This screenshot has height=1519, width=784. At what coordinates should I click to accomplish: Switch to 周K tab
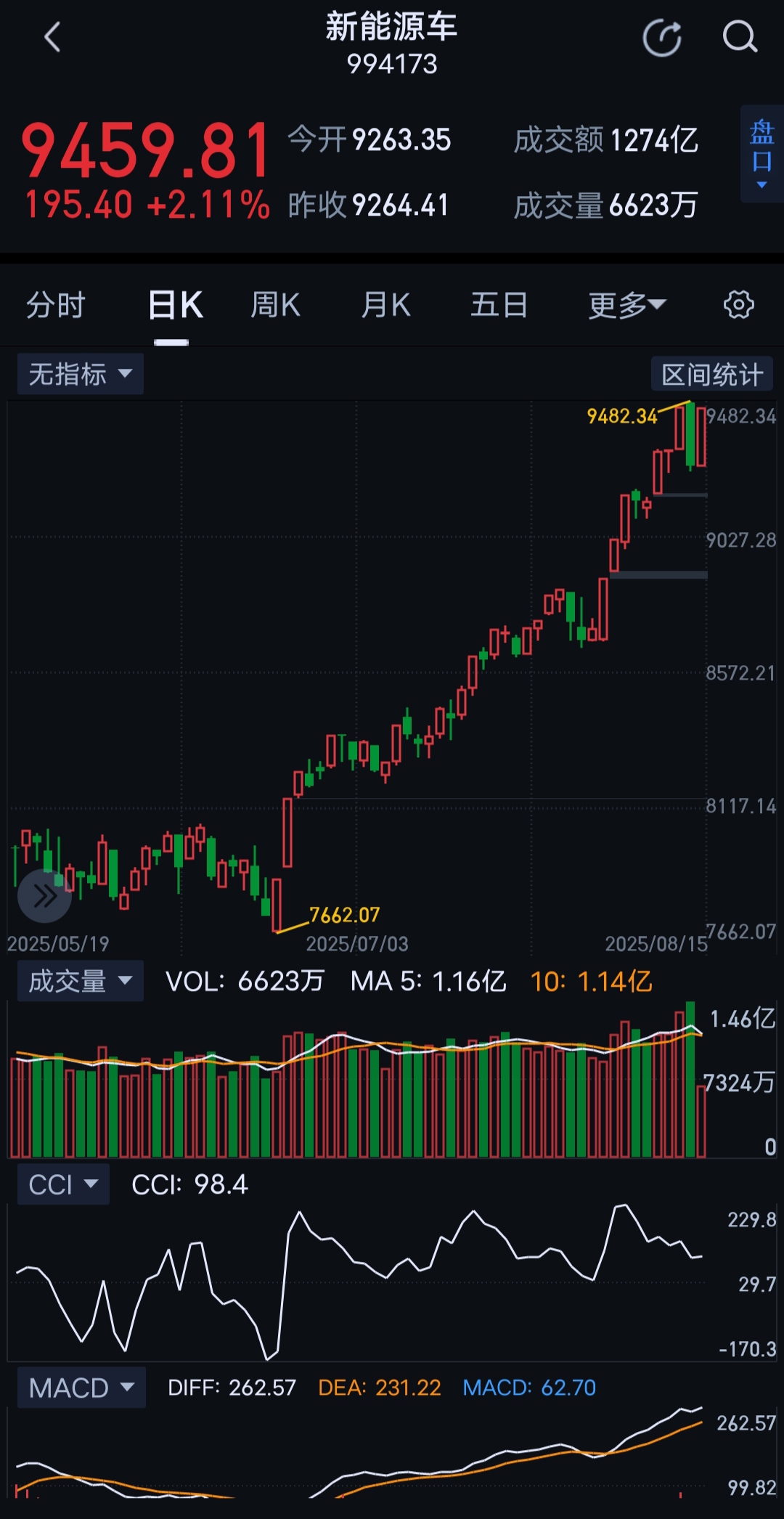(275, 305)
